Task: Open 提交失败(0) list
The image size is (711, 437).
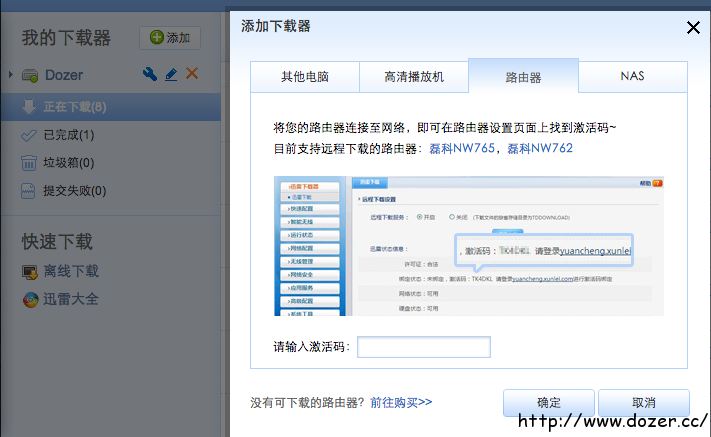Action: [x=75, y=191]
